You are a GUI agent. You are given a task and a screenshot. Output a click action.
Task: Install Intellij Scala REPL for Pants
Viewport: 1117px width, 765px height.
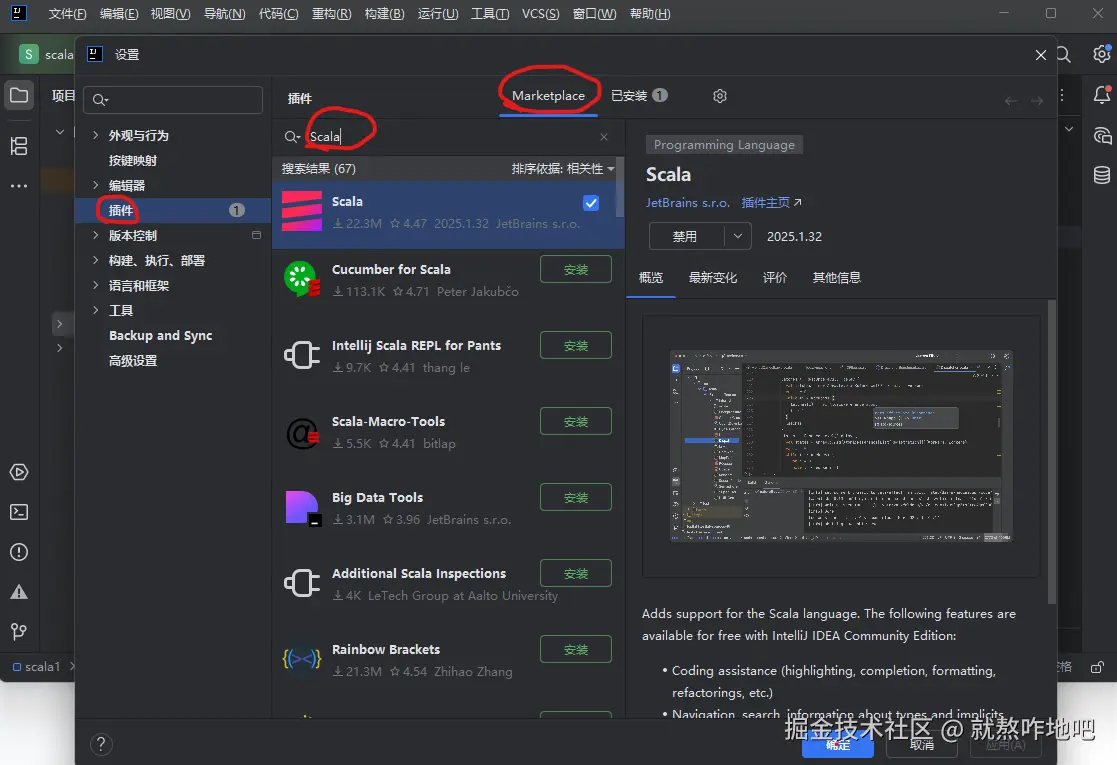[x=576, y=345]
